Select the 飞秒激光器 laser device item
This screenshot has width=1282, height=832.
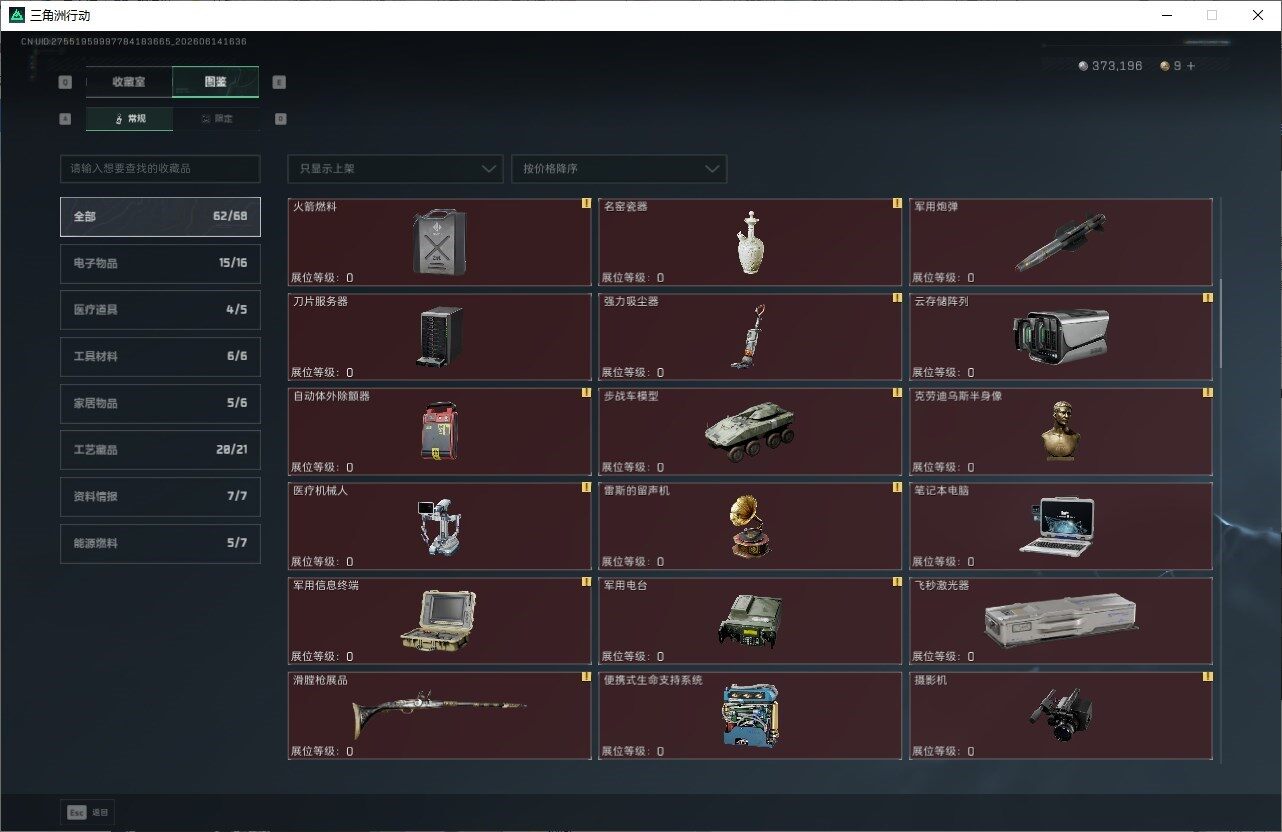pos(1061,621)
